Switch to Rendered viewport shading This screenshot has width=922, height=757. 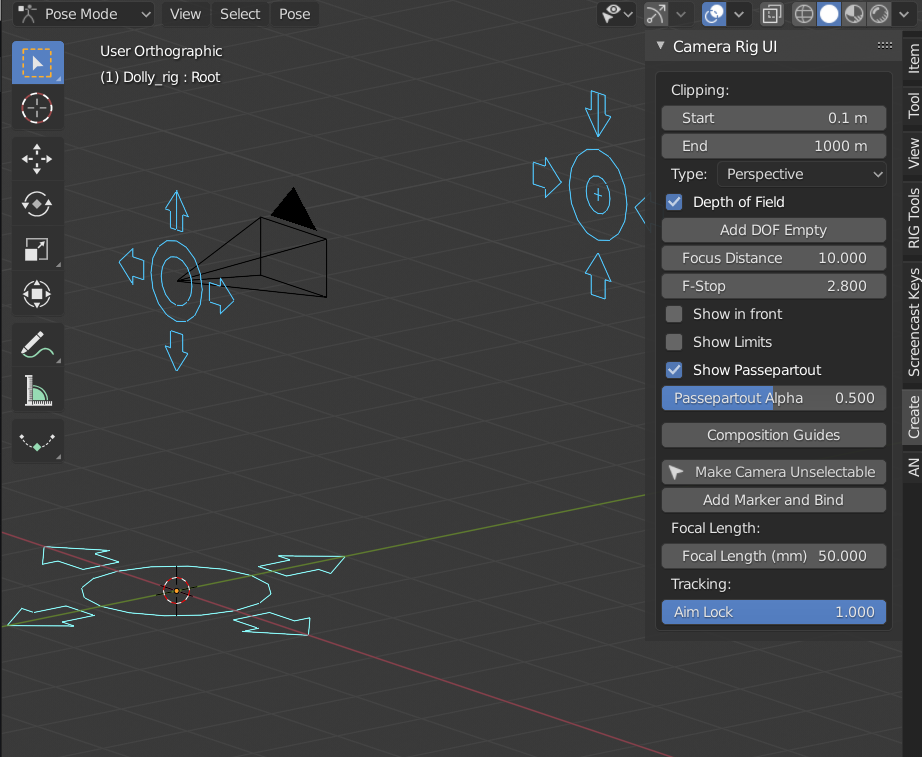coord(876,14)
